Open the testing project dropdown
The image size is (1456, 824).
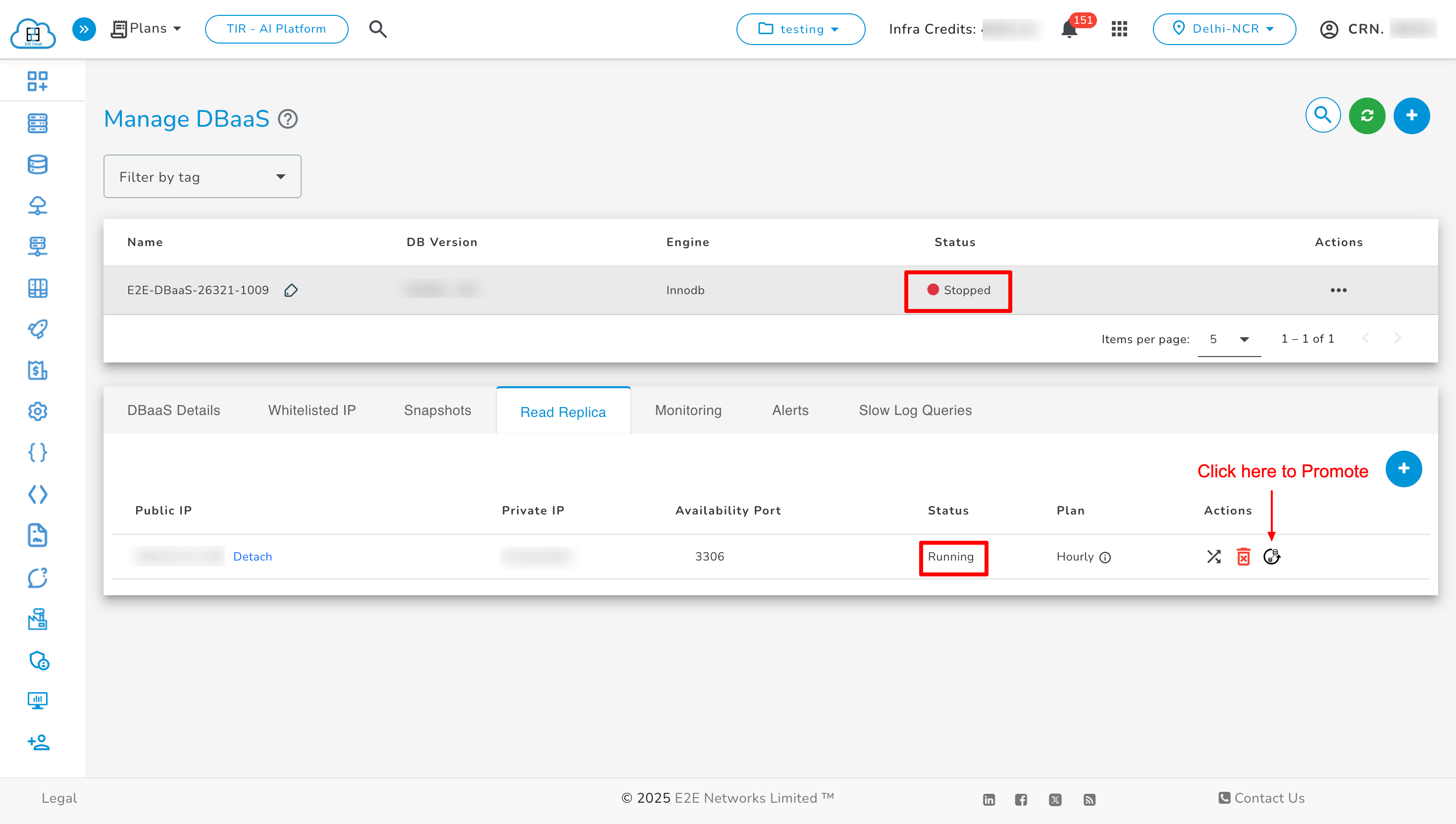click(x=800, y=29)
